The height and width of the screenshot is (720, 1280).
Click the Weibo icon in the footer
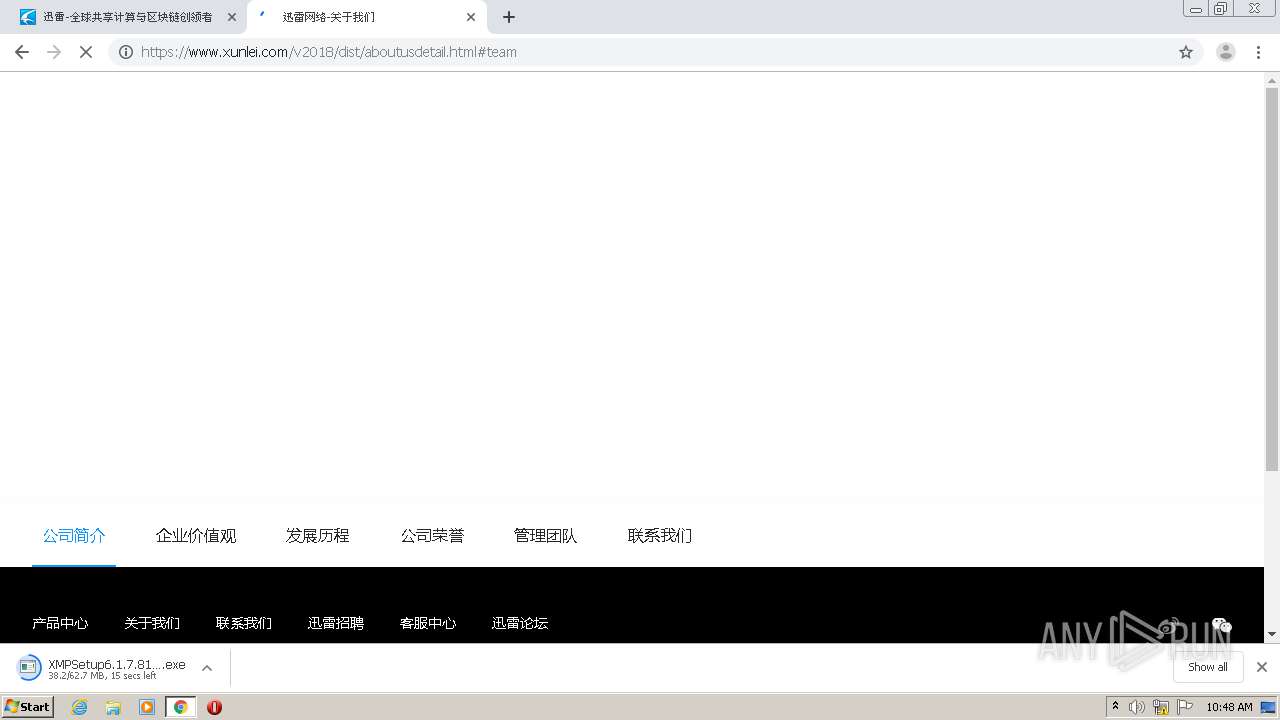point(1169,627)
